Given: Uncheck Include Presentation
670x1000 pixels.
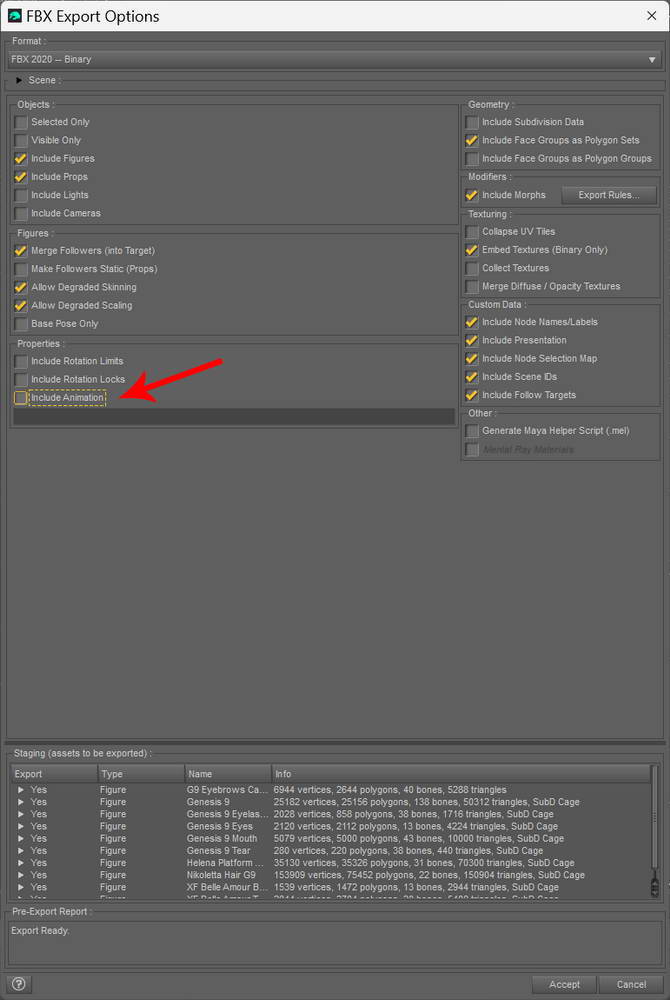Looking at the screenshot, I should click(472, 341).
